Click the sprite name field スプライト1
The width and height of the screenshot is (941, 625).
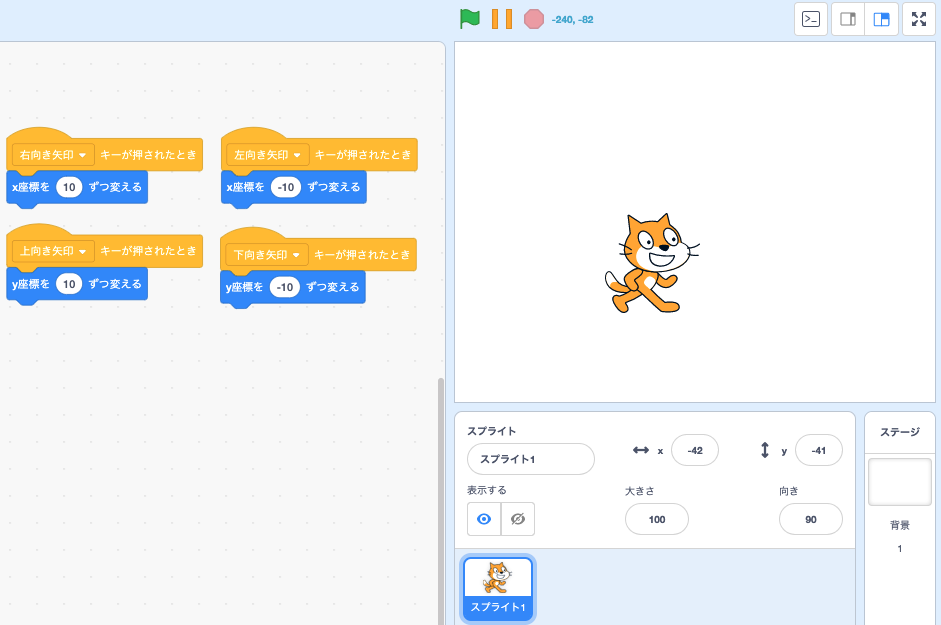[x=531, y=459]
